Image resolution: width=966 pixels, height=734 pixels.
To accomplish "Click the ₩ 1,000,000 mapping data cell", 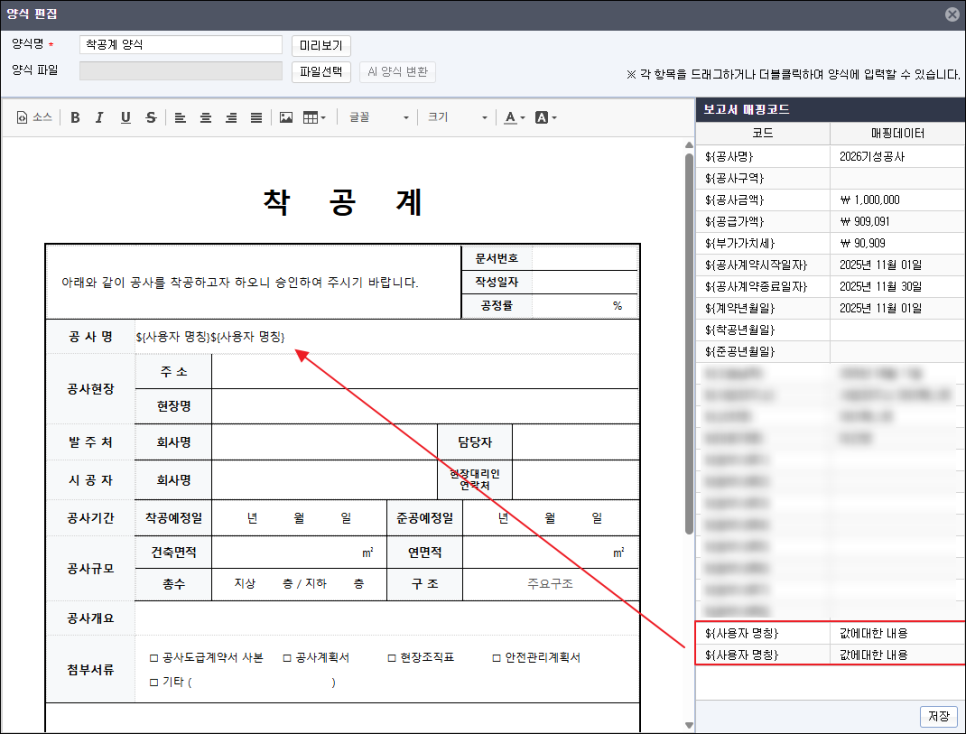I will click(898, 200).
